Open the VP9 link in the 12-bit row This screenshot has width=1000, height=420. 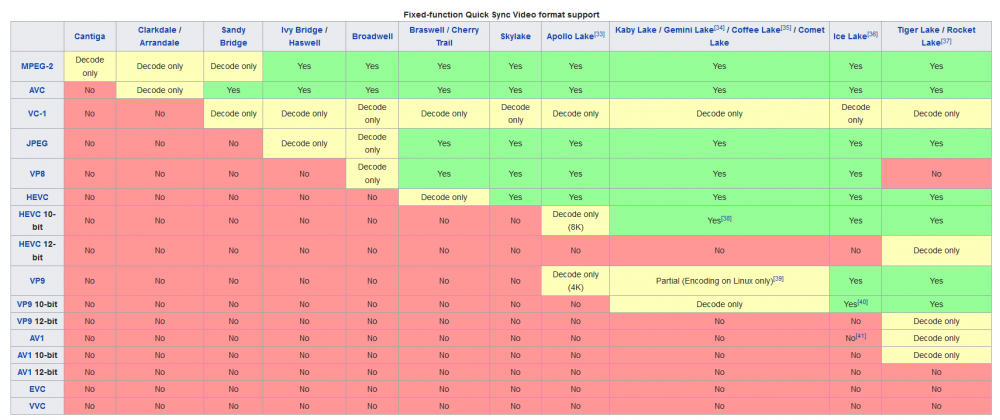pos(25,321)
